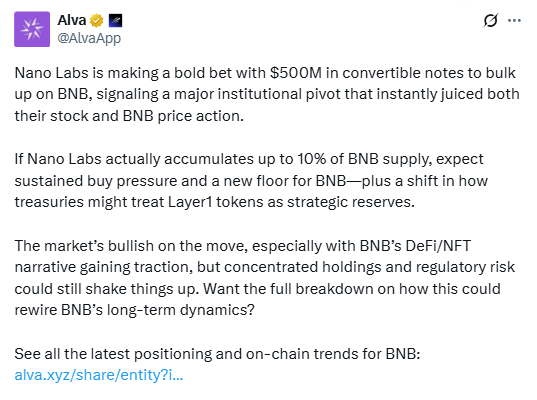Click the dark square affiliate badge beside Alva
This screenshot has height=400, width=537.
[x=115, y=21]
